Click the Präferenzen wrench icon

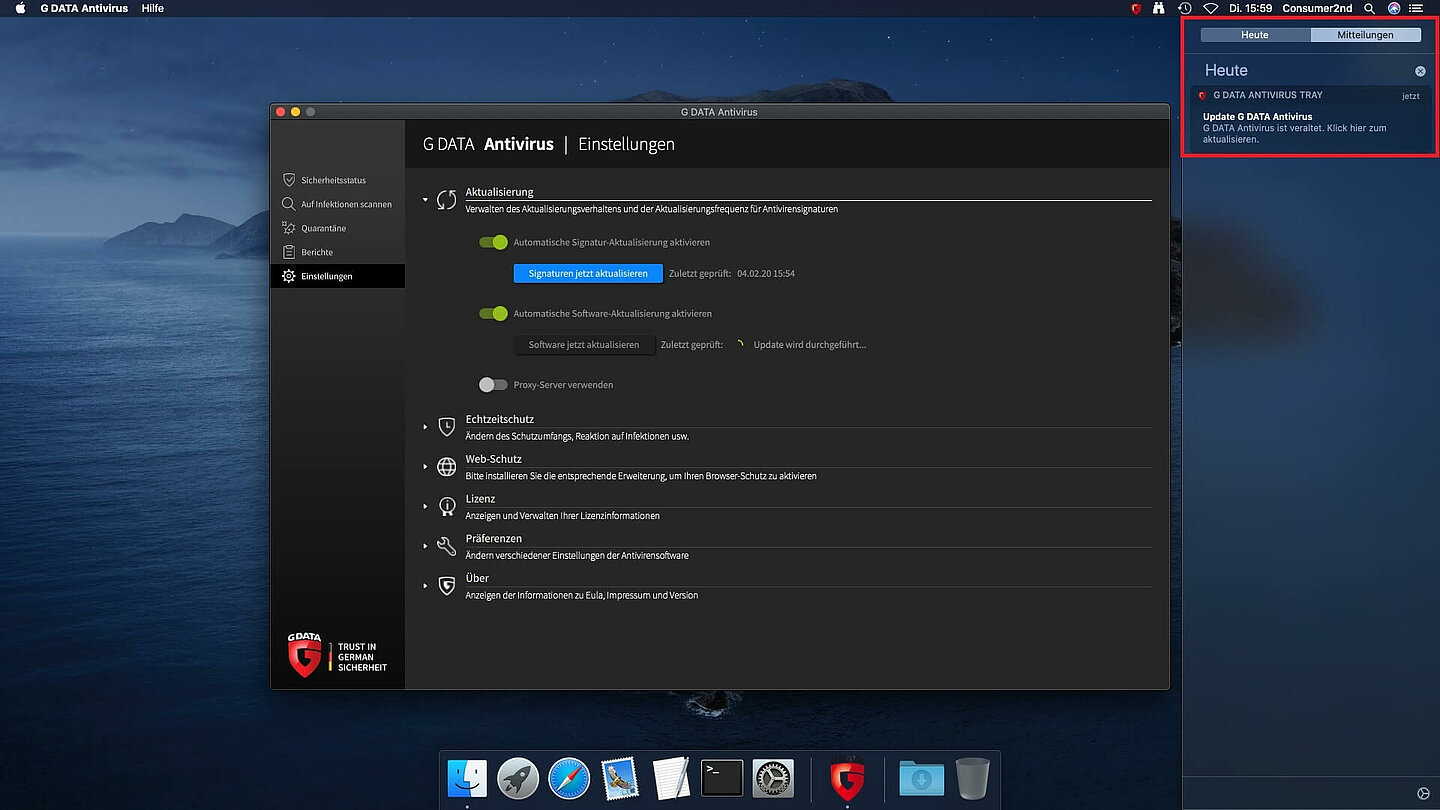[447, 546]
